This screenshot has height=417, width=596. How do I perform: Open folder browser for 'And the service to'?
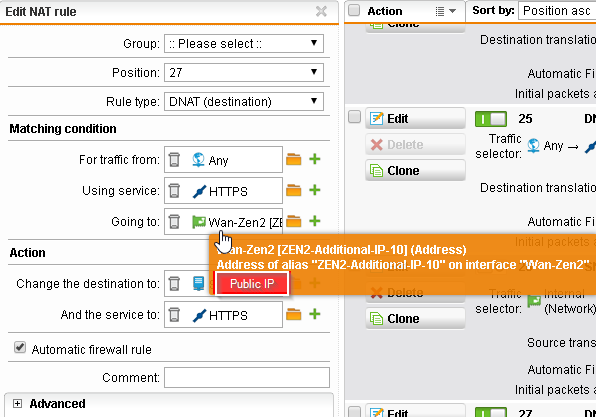coord(293,314)
